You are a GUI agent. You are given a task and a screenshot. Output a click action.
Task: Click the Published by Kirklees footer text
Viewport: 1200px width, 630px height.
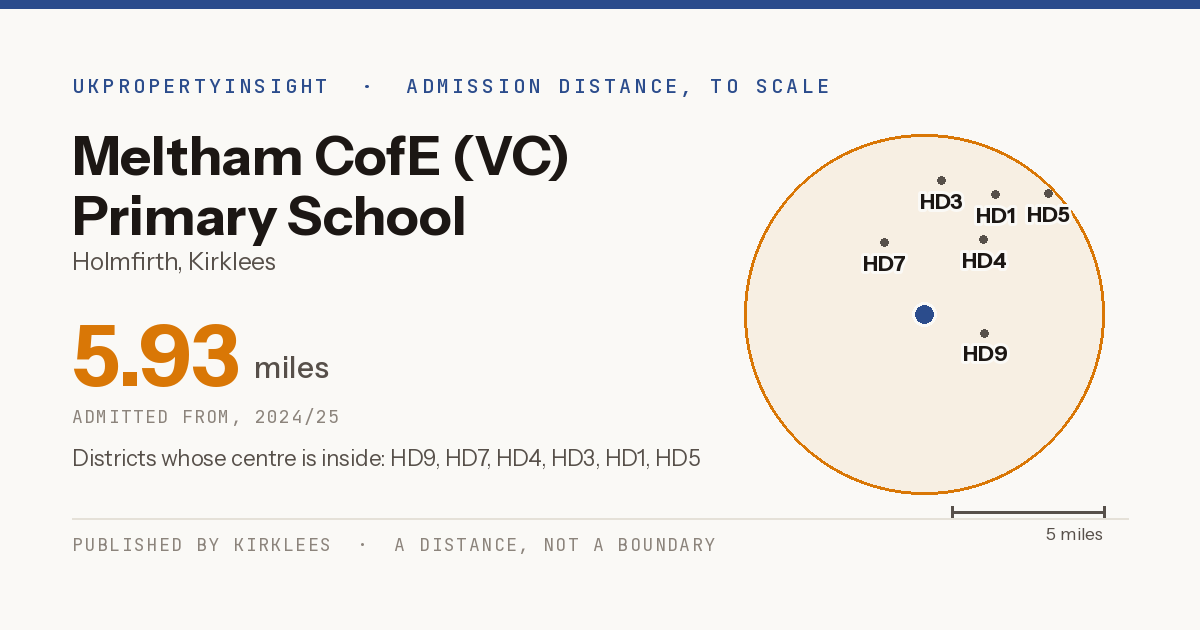[x=202, y=545]
